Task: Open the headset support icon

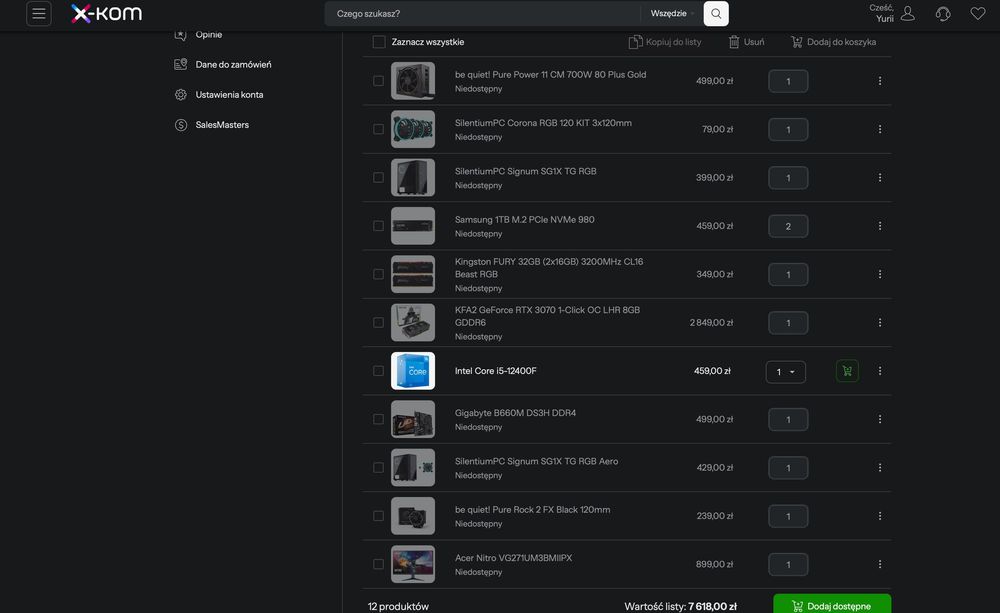Action: pyautogui.click(x=943, y=13)
